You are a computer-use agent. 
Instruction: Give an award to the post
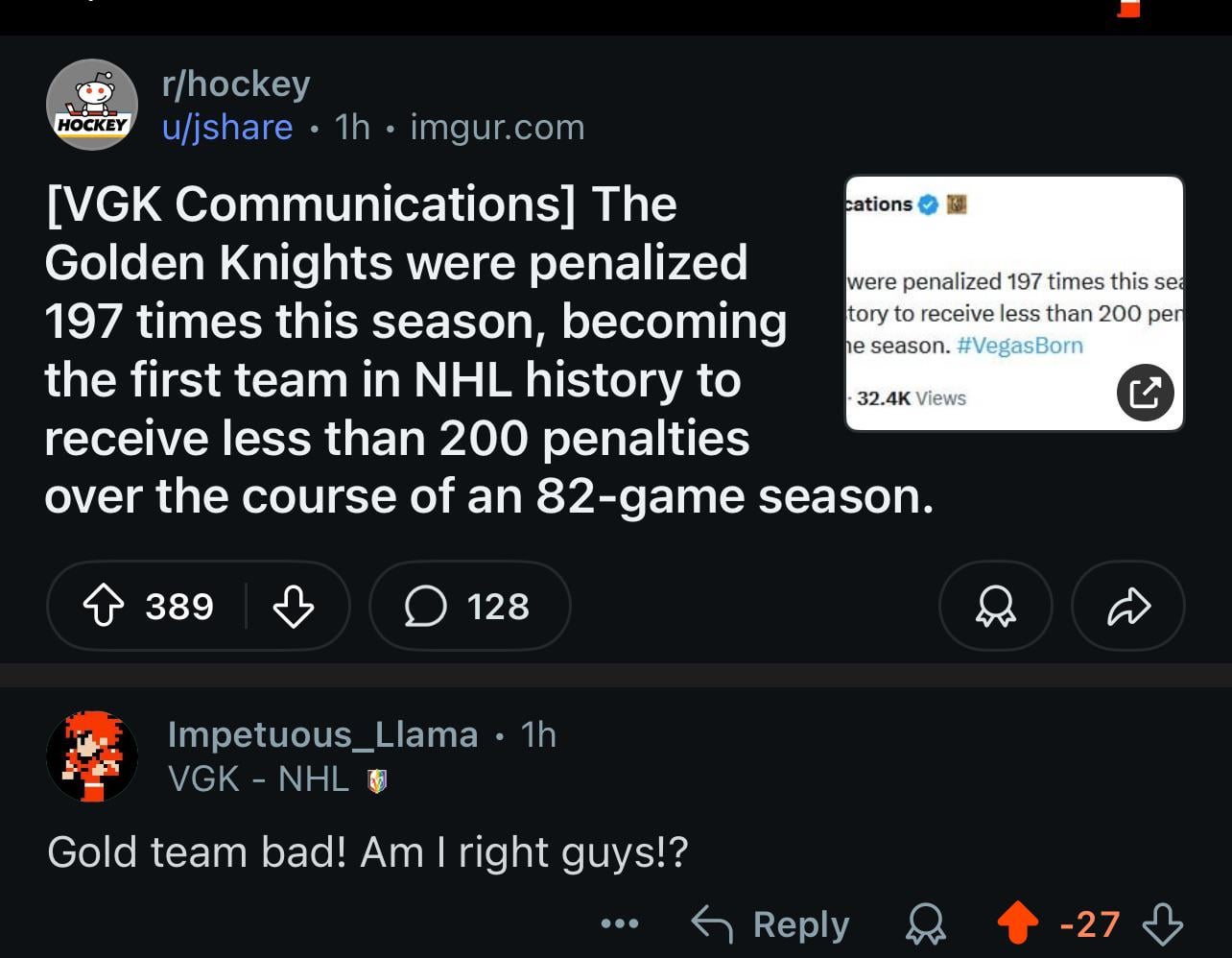[x=995, y=606]
